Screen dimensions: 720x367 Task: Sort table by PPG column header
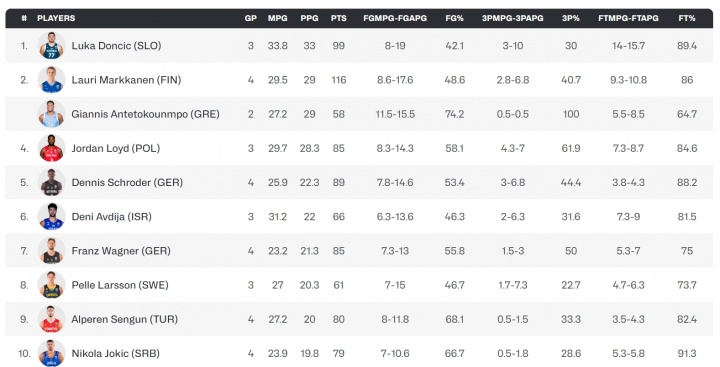309,18
